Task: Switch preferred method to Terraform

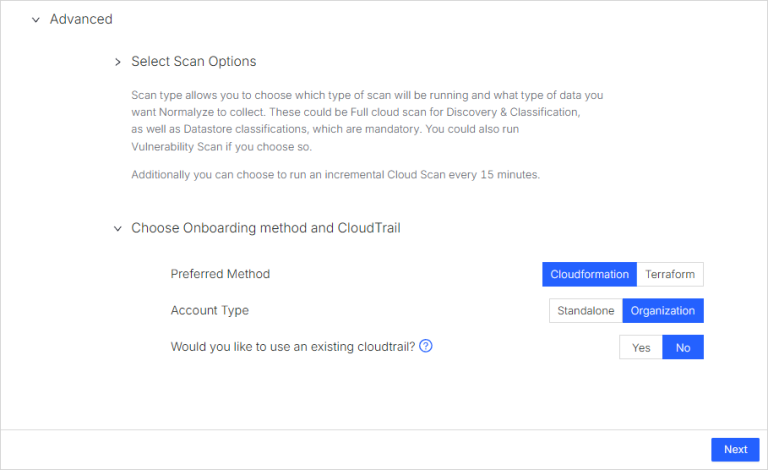Action: [670, 274]
